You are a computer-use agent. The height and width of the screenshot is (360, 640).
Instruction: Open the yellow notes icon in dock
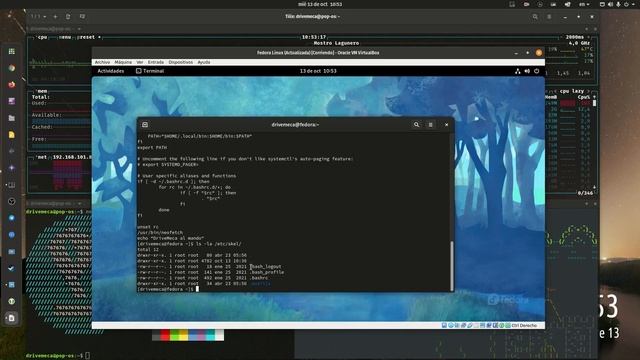12,135
